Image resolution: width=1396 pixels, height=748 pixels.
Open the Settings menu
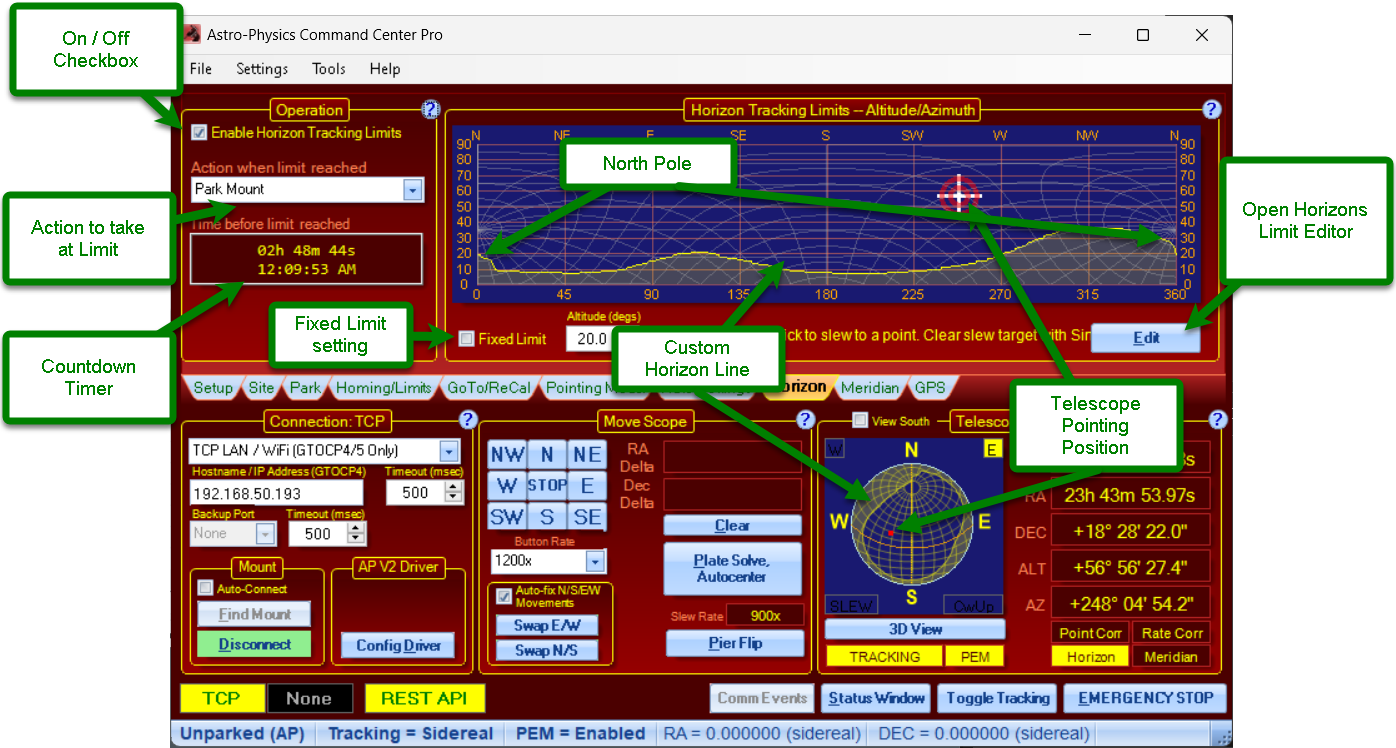pyautogui.click(x=262, y=69)
